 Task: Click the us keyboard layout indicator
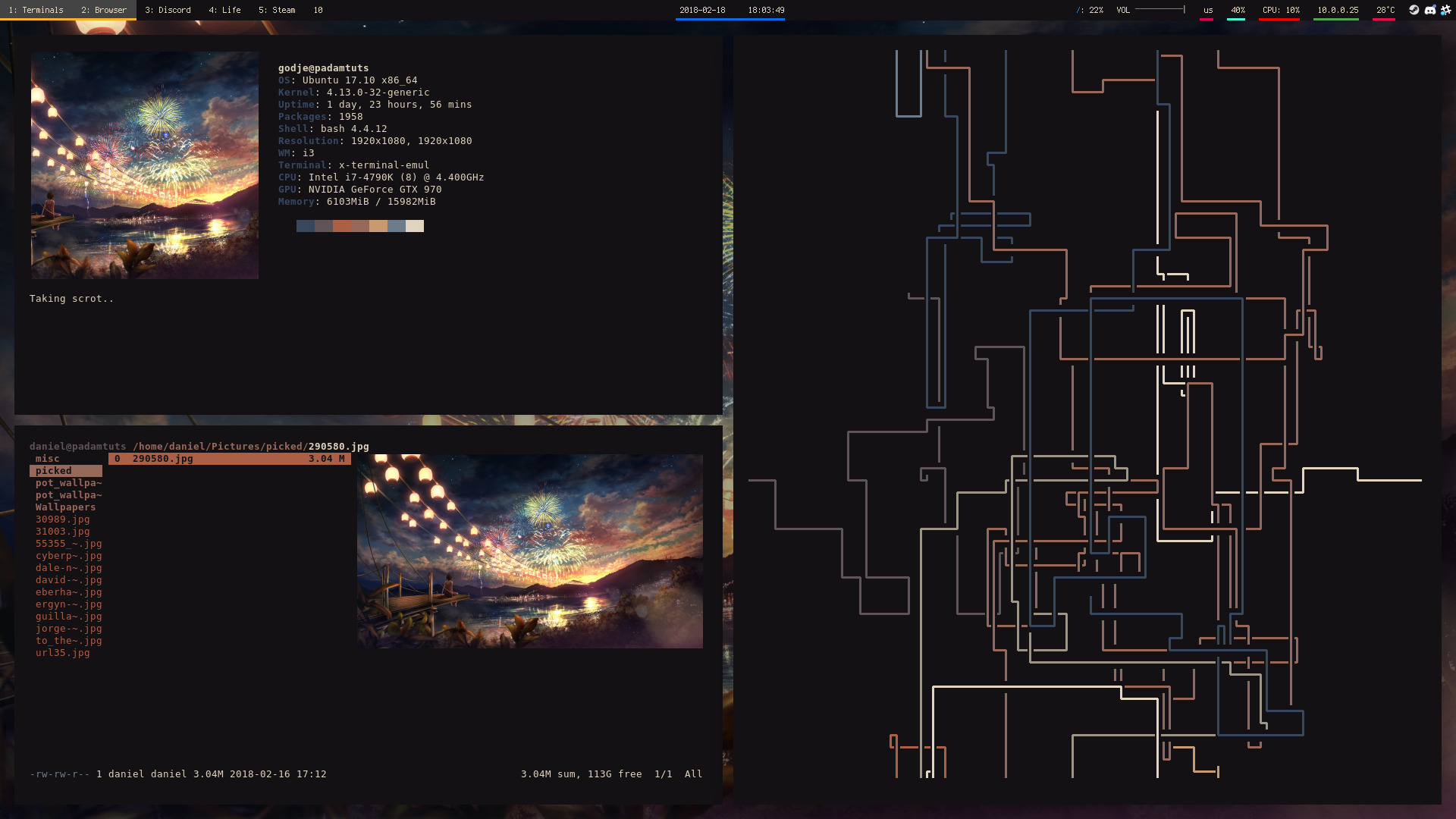(1208, 10)
